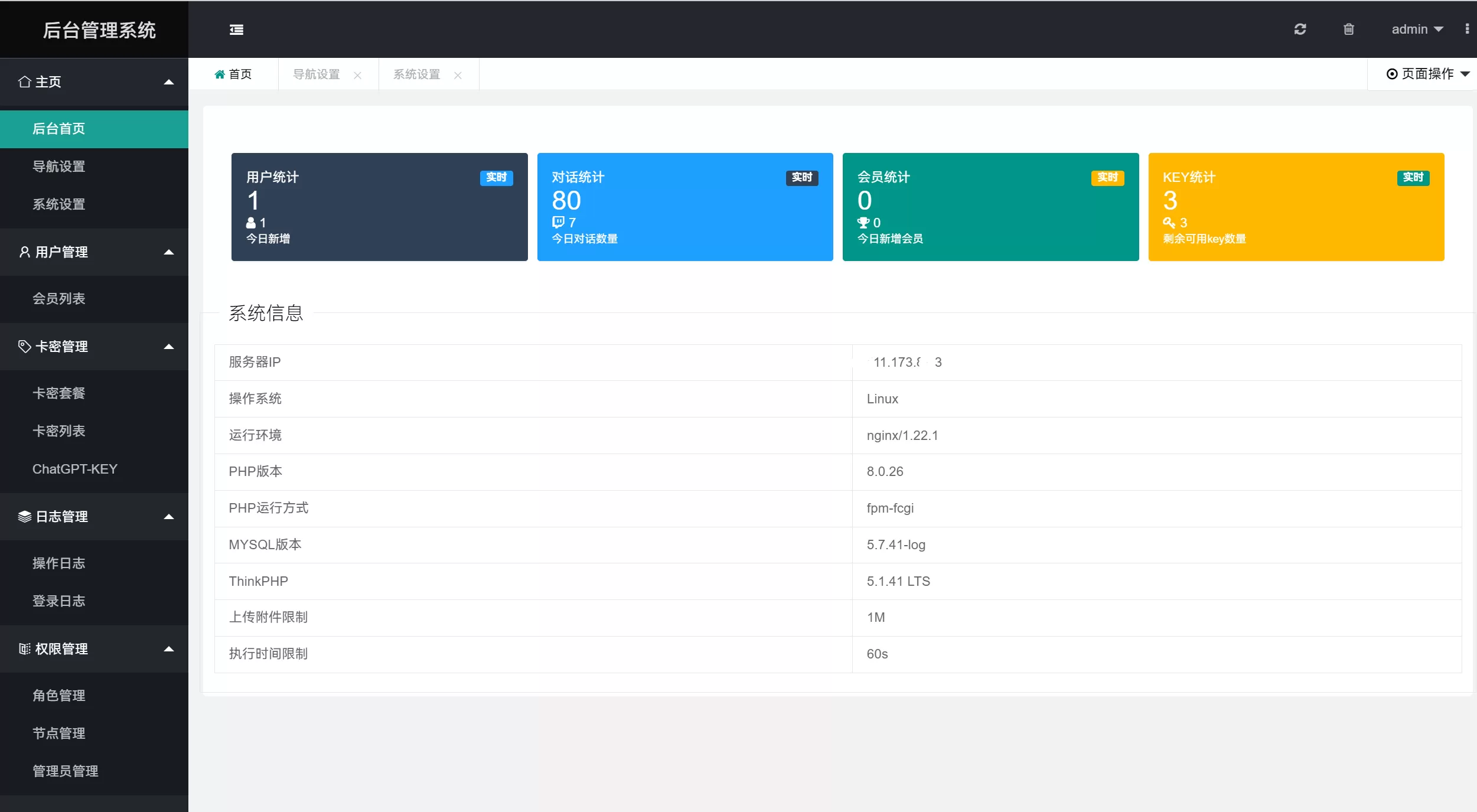Open 会员列表 in the sidebar

(59, 299)
